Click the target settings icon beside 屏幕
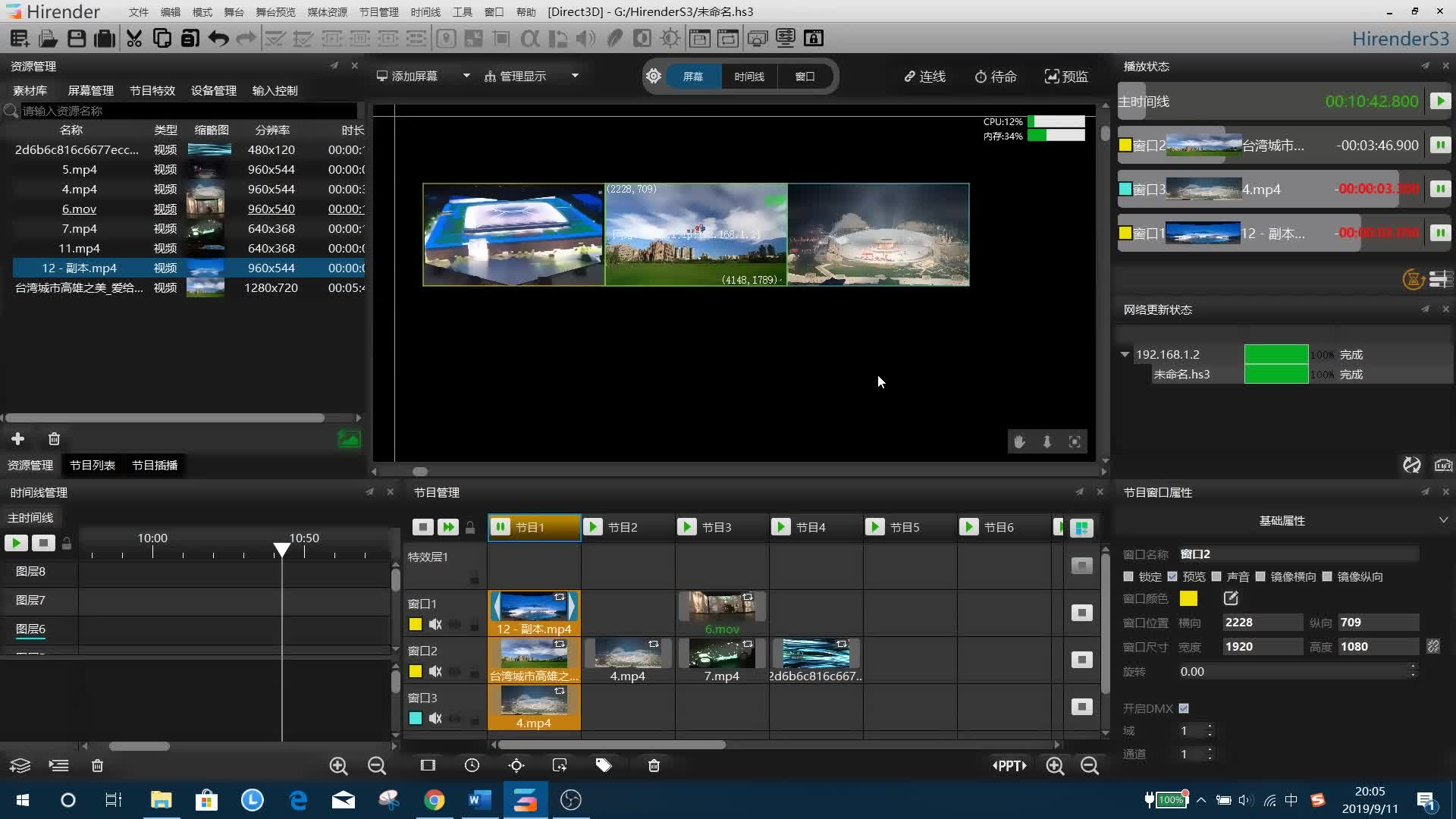This screenshot has width=1456, height=819. click(x=654, y=76)
